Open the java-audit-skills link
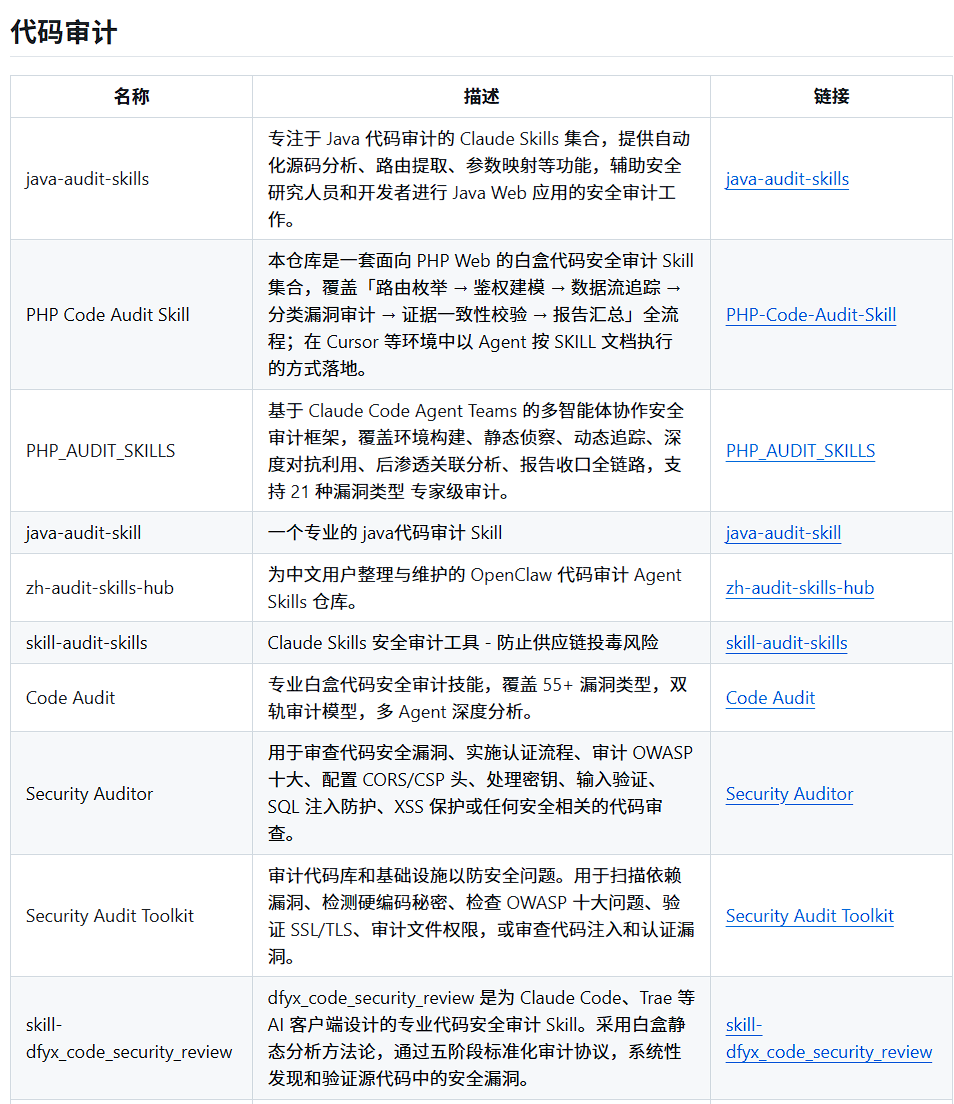This screenshot has height=1104, width=954. (x=787, y=179)
